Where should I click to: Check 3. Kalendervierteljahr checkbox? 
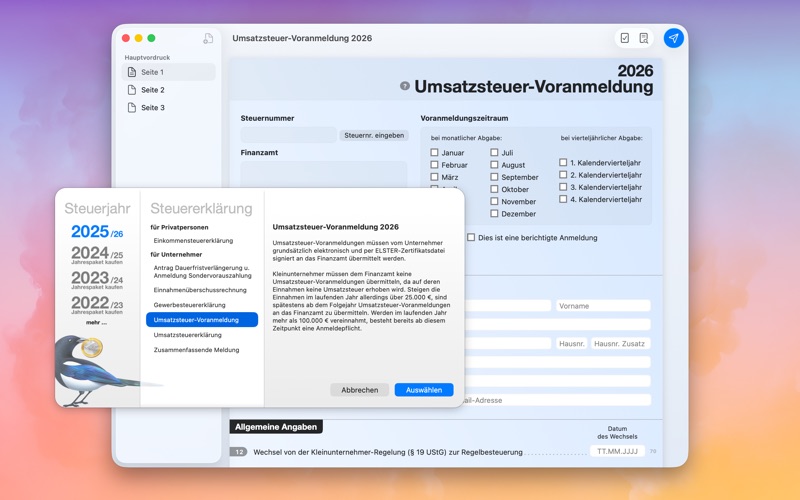pos(563,187)
